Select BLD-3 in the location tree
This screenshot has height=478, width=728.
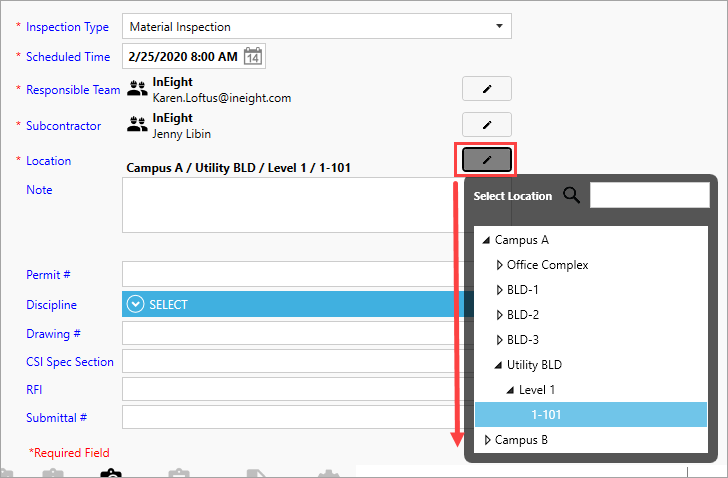523,340
